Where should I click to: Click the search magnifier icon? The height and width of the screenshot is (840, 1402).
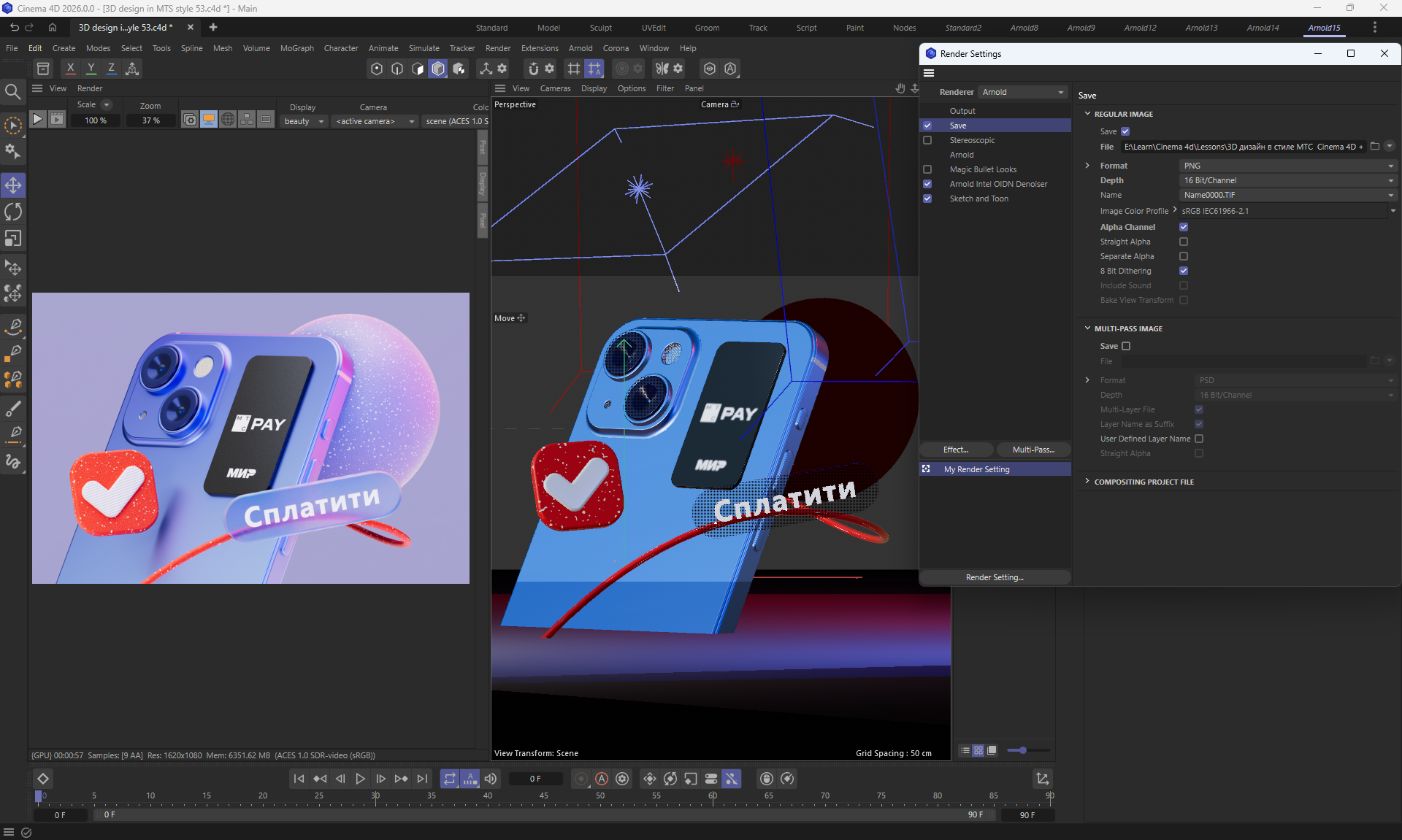coord(12,92)
